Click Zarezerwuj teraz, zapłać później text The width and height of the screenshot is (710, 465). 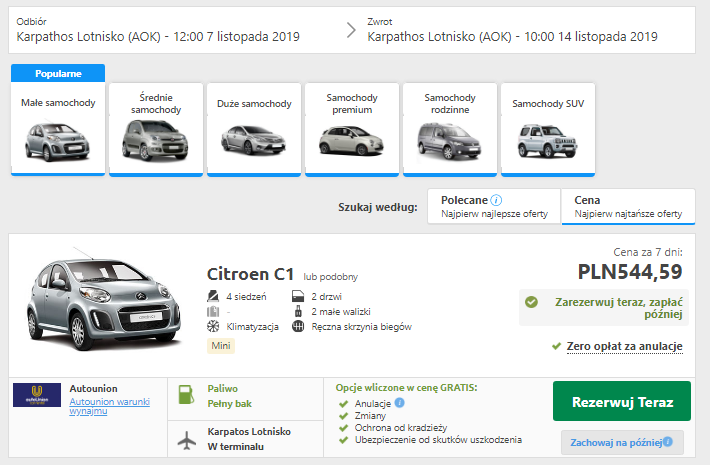[619, 308]
